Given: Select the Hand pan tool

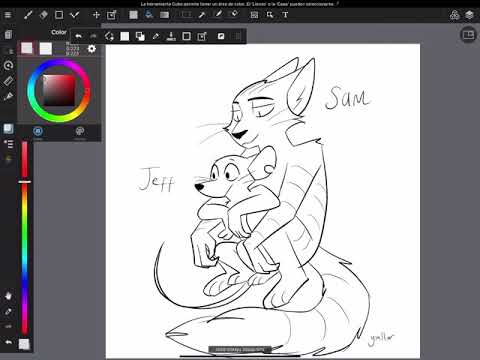Looking at the screenshot, I should pos(8,296).
